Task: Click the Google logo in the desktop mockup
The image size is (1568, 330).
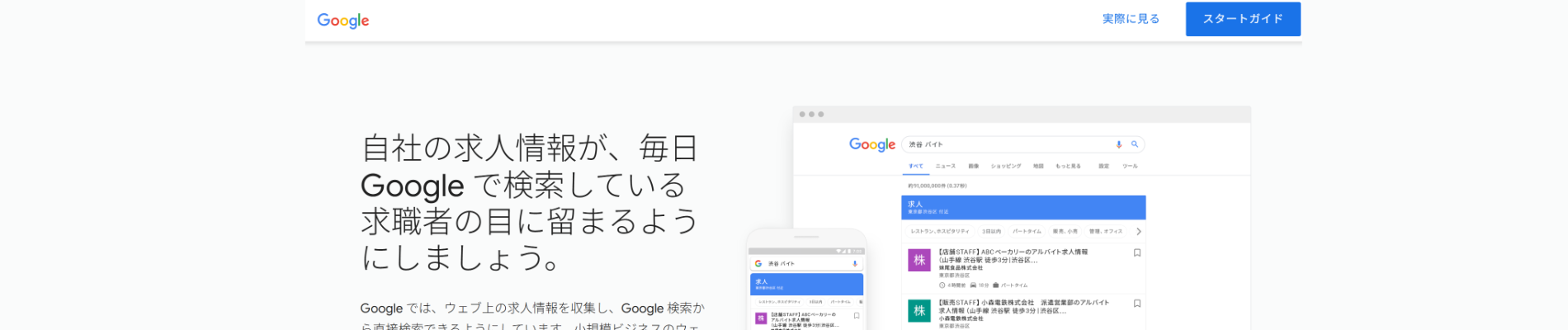Action: click(872, 144)
